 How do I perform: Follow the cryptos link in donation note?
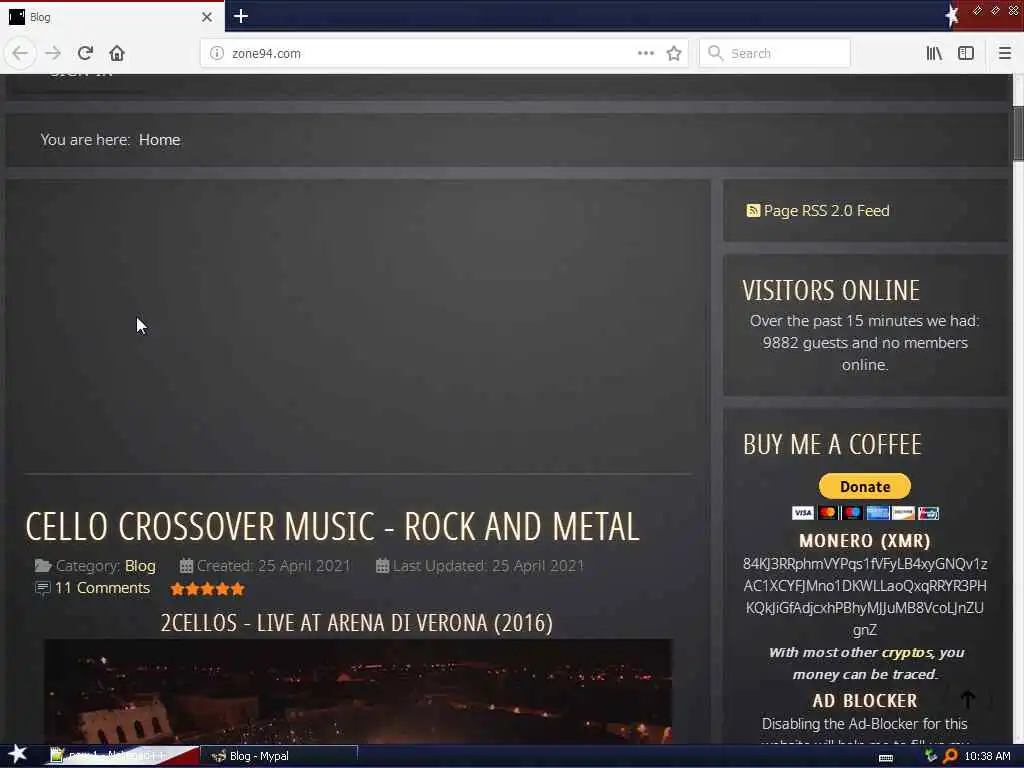tap(906, 652)
